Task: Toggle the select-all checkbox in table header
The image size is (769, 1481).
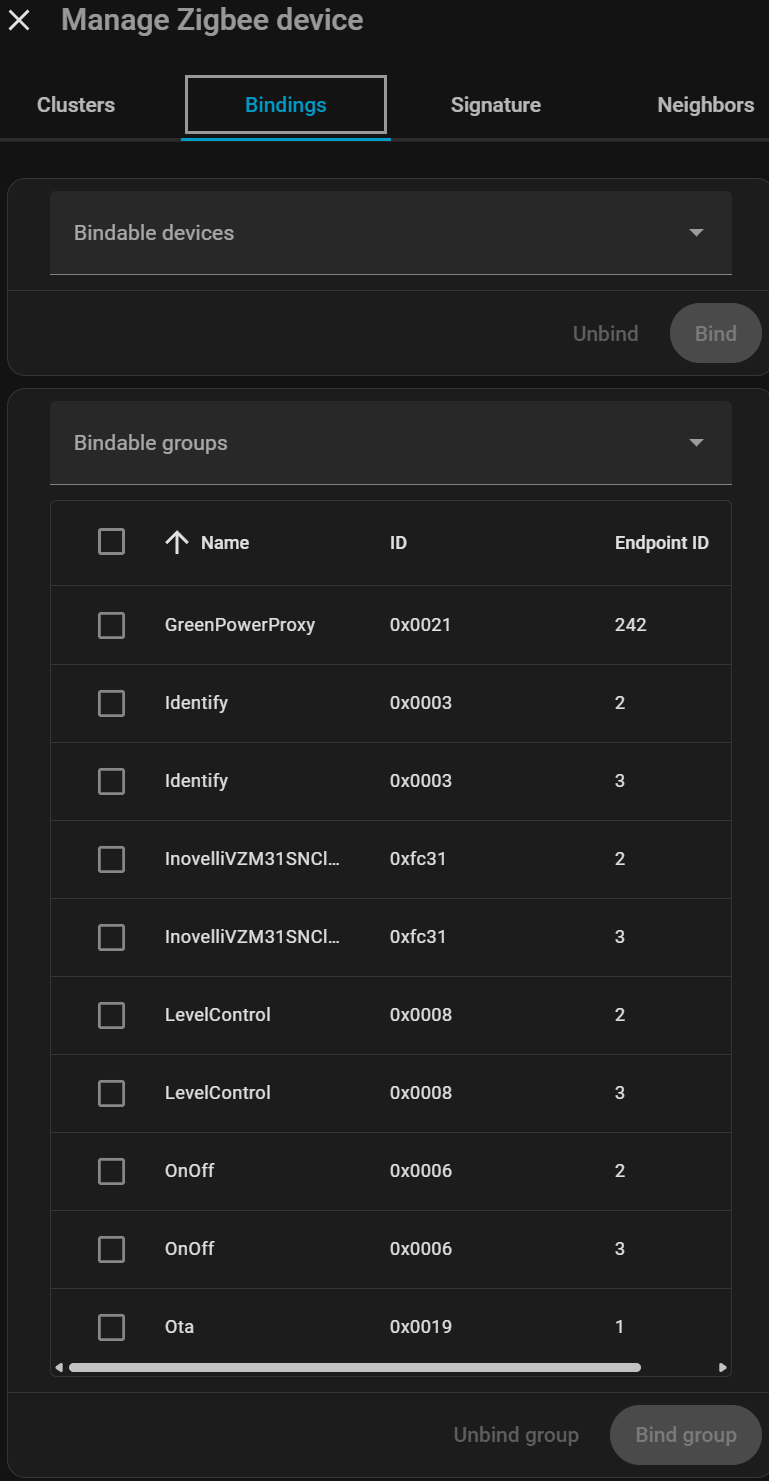Action: tap(111, 542)
